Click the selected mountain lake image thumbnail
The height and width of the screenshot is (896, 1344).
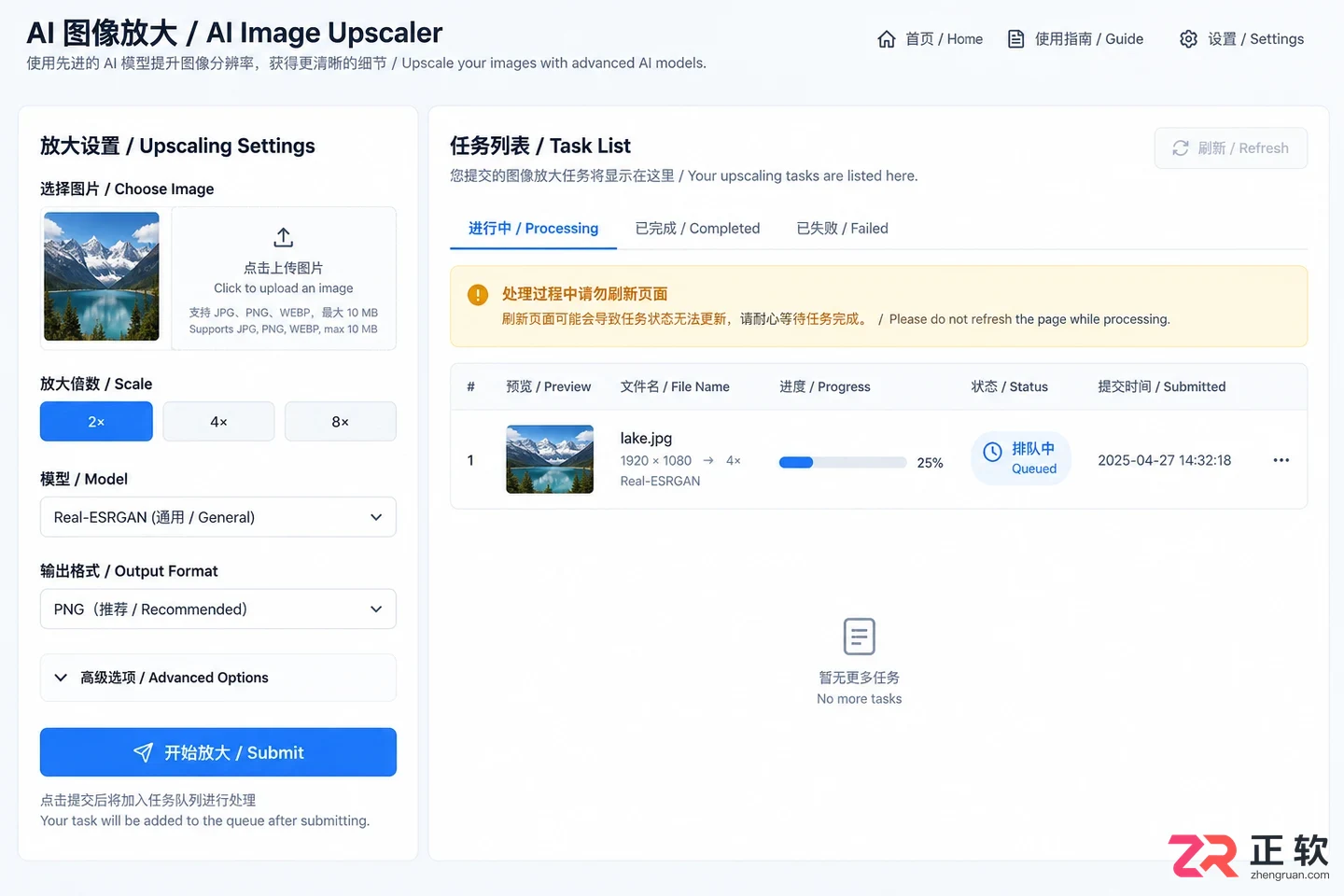[x=102, y=276]
